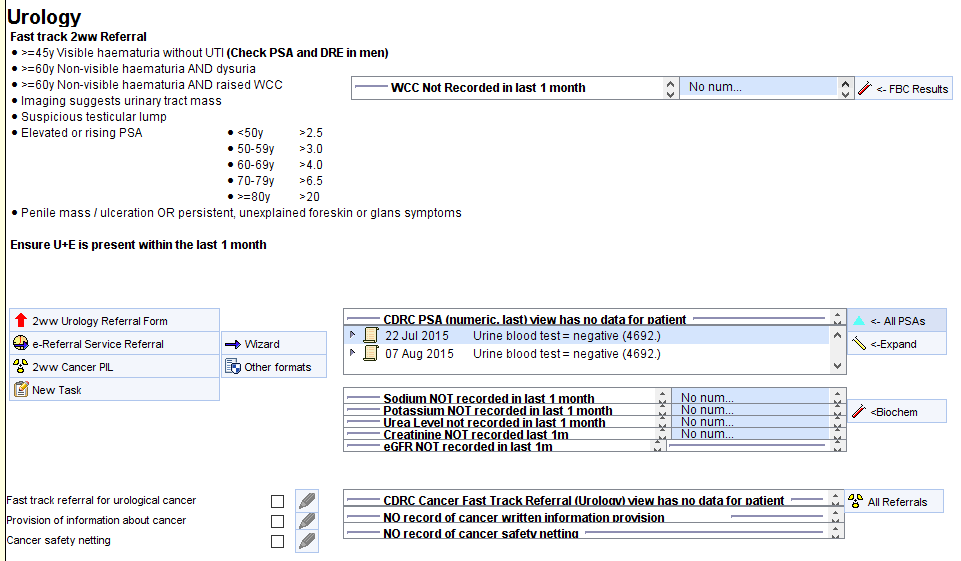Click the Expand button

[x=897, y=343]
